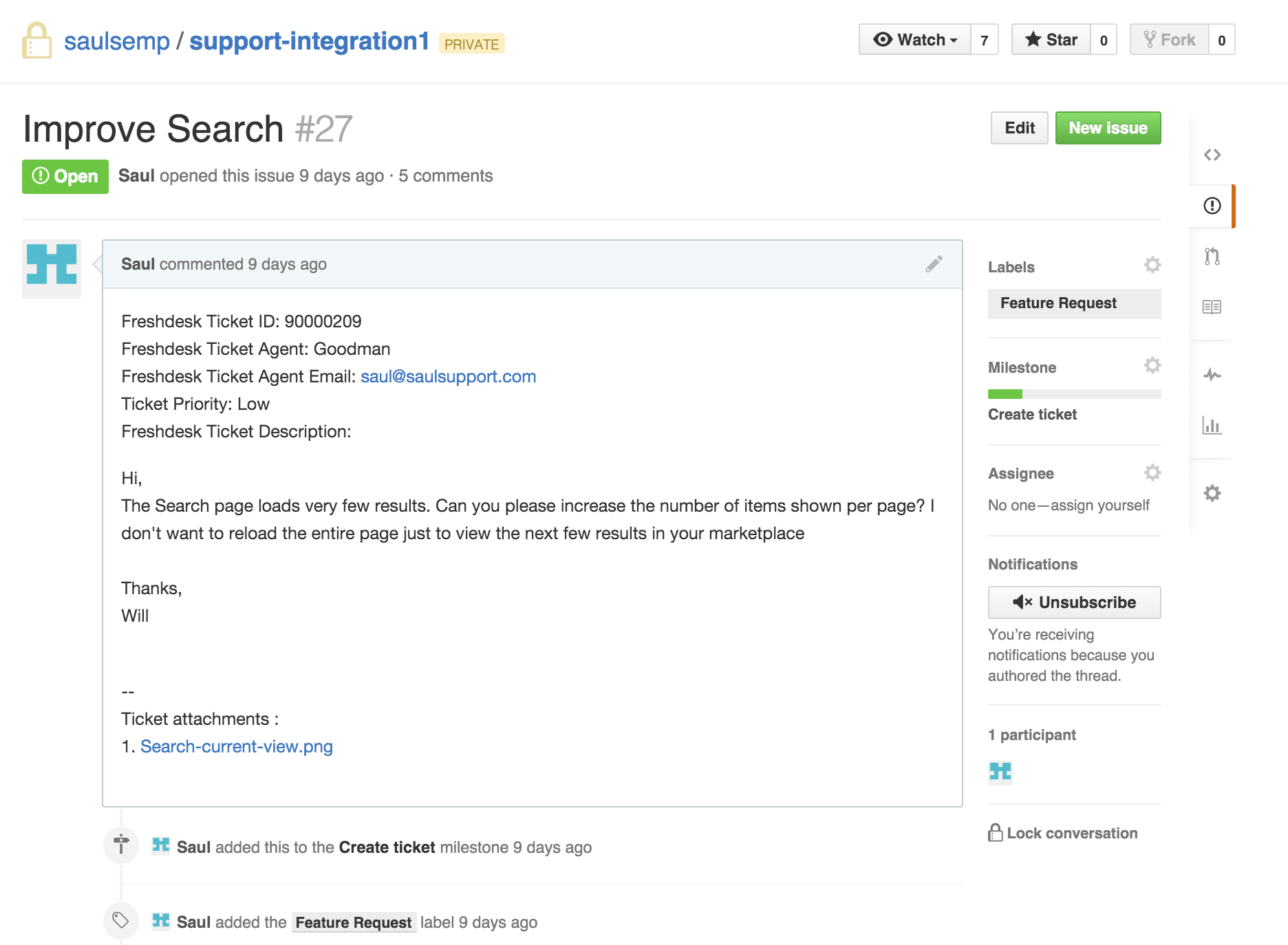1288x945 pixels.
Task: Click assign yourself link
Action: (x=1099, y=506)
